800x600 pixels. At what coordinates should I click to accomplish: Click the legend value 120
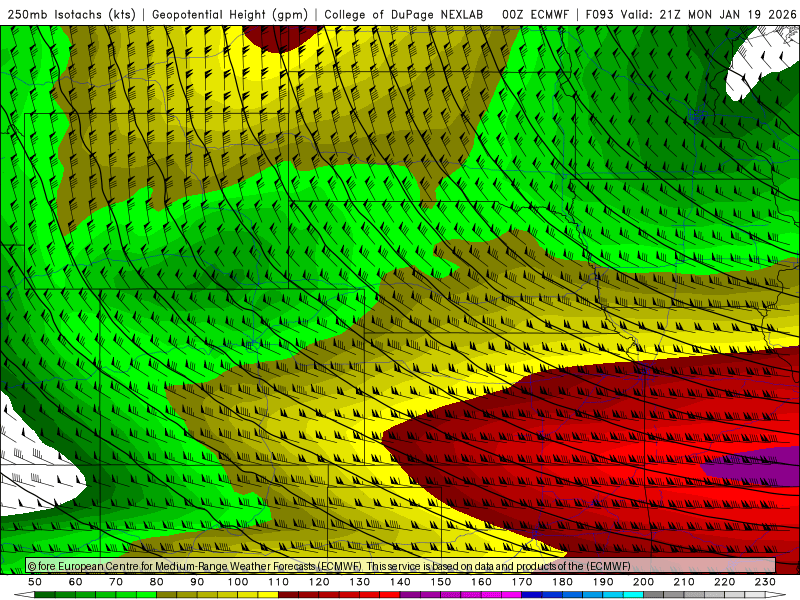coord(319,582)
